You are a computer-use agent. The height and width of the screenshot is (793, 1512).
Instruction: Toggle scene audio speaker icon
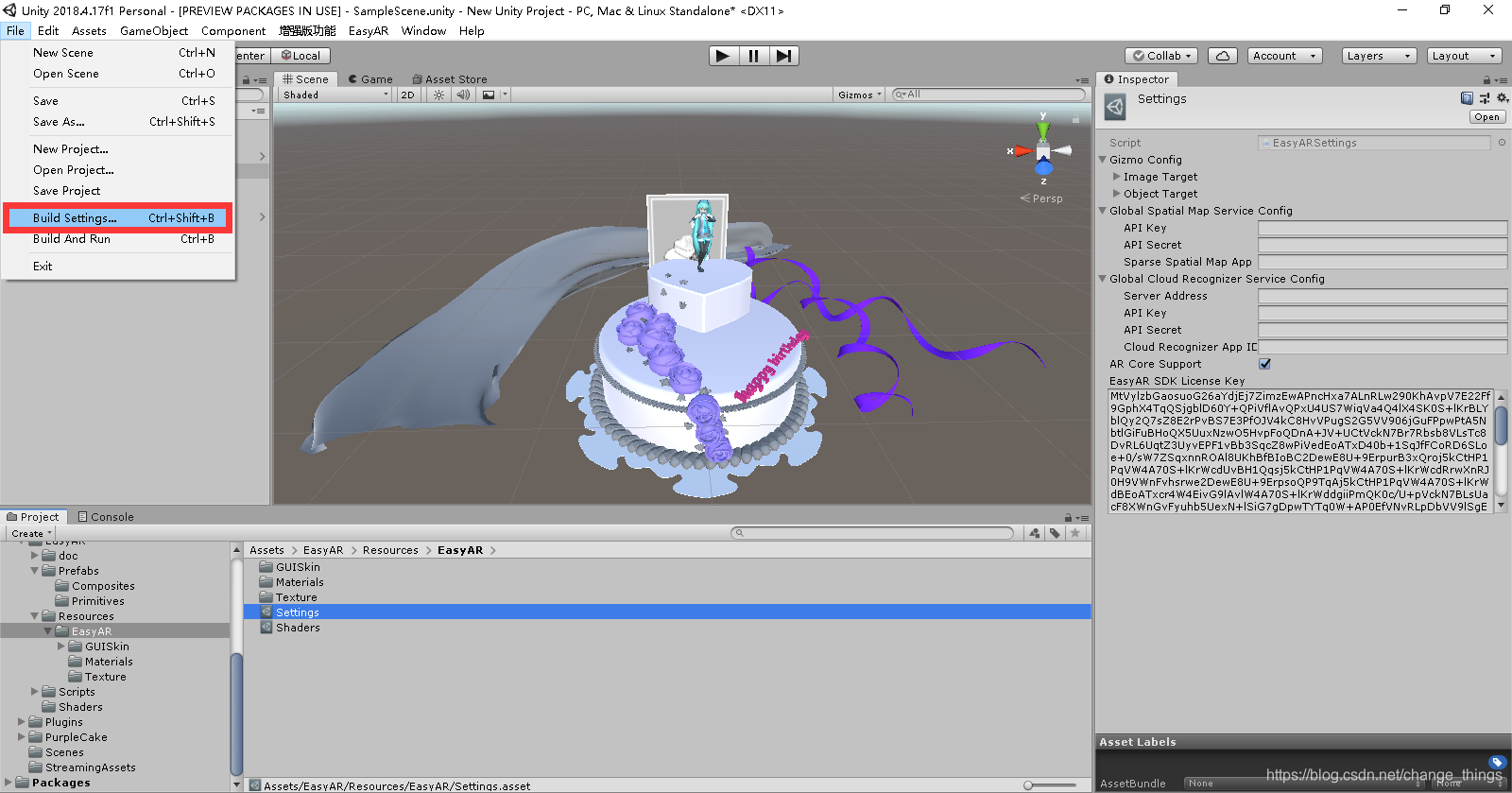463,95
